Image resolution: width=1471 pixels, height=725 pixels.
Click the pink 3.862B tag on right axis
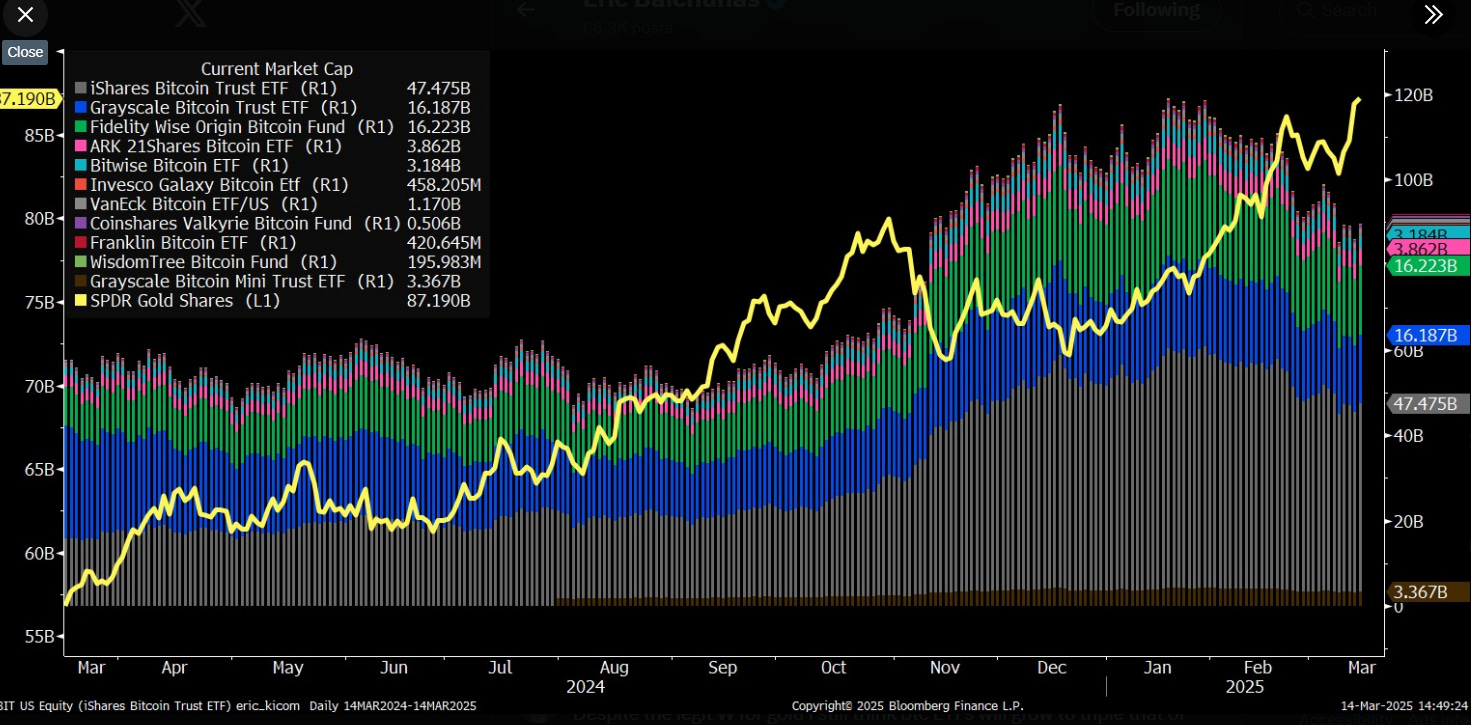[1427, 248]
